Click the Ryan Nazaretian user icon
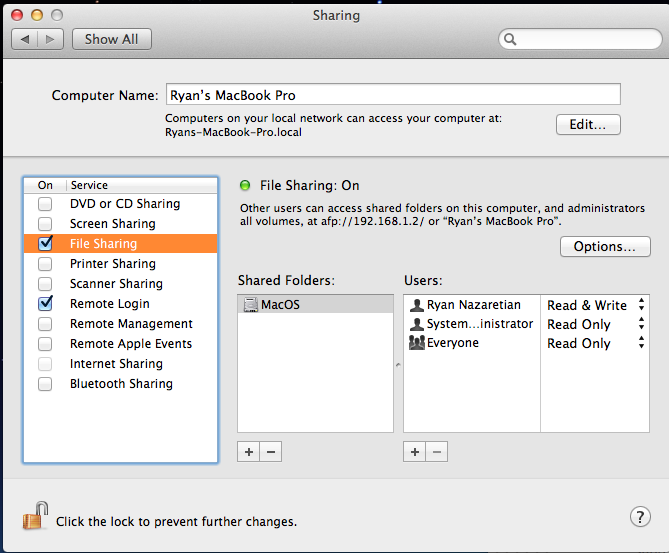Image resolution: width=669 pixels, height=553 pixels. 416,305
